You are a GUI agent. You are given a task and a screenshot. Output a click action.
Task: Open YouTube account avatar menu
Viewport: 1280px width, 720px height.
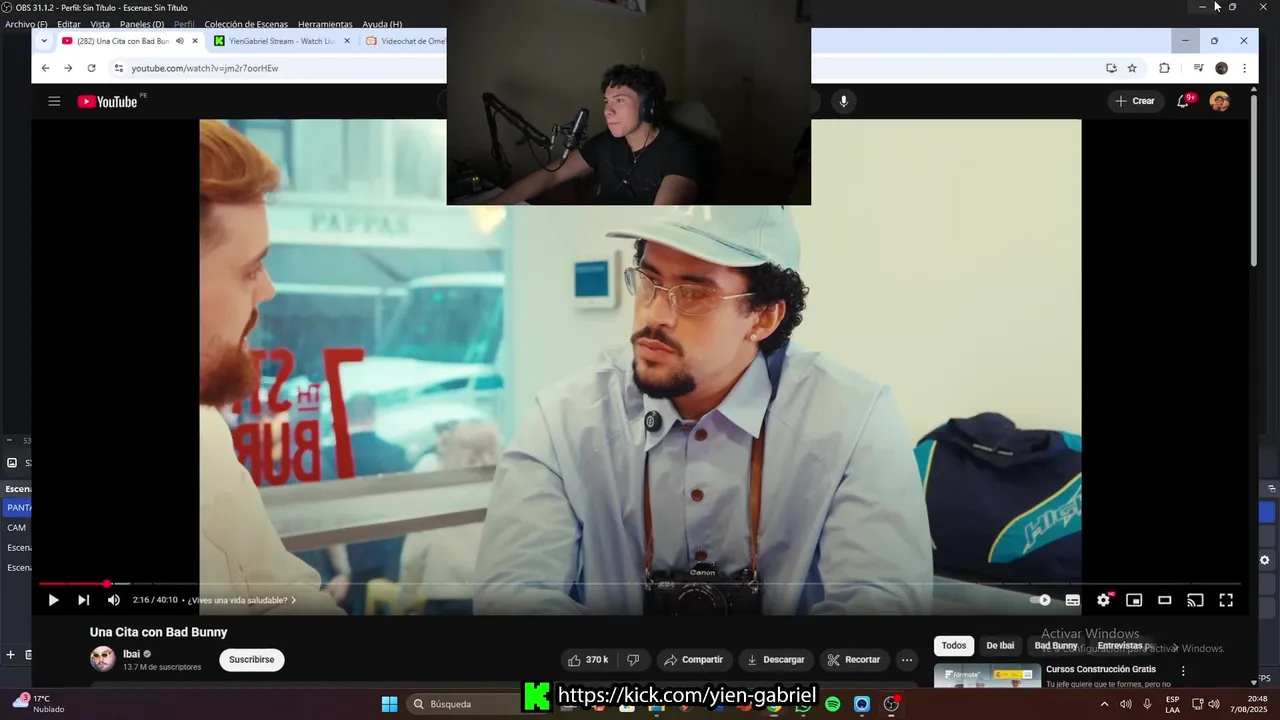1219,101
